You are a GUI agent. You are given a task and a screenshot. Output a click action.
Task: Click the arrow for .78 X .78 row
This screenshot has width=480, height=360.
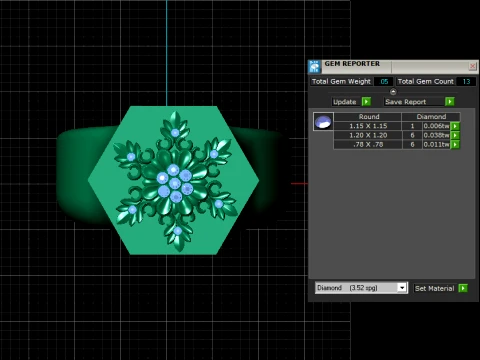tap(455, 145)
